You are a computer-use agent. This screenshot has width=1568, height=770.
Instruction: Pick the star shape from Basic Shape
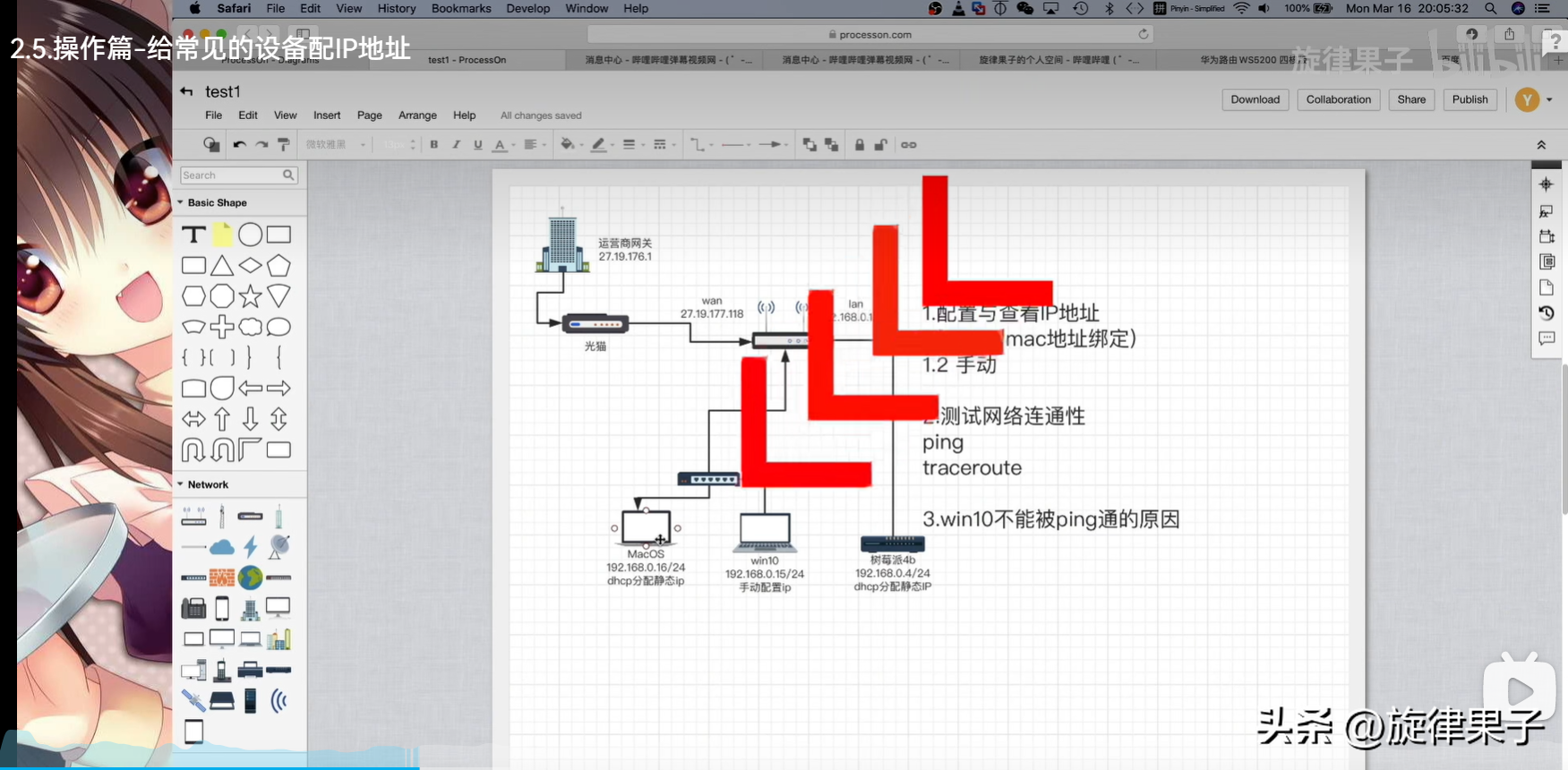pos(251,296)
